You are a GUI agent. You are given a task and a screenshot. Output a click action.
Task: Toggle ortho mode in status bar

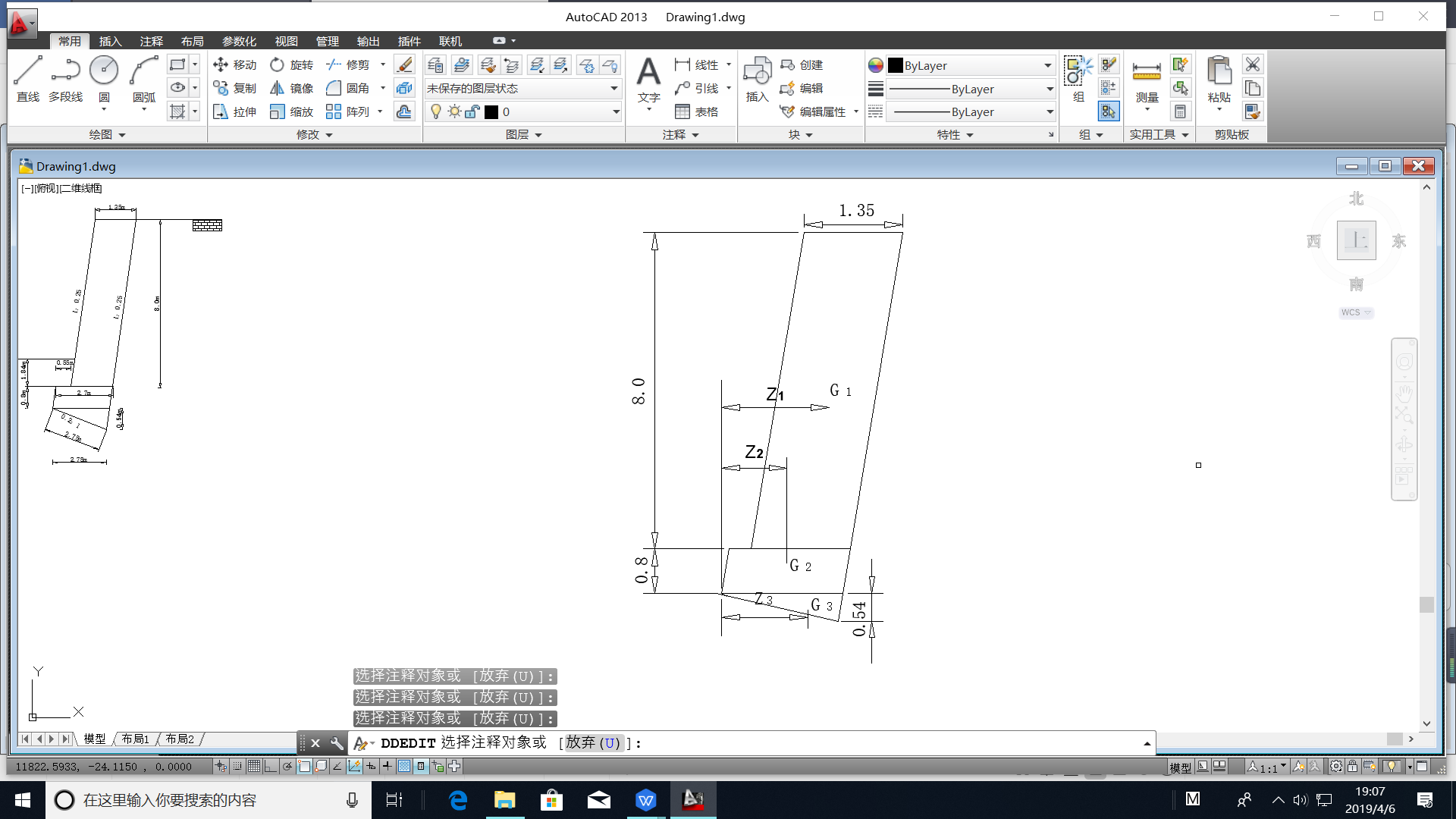pyautogui.click(x=271, y=767)
